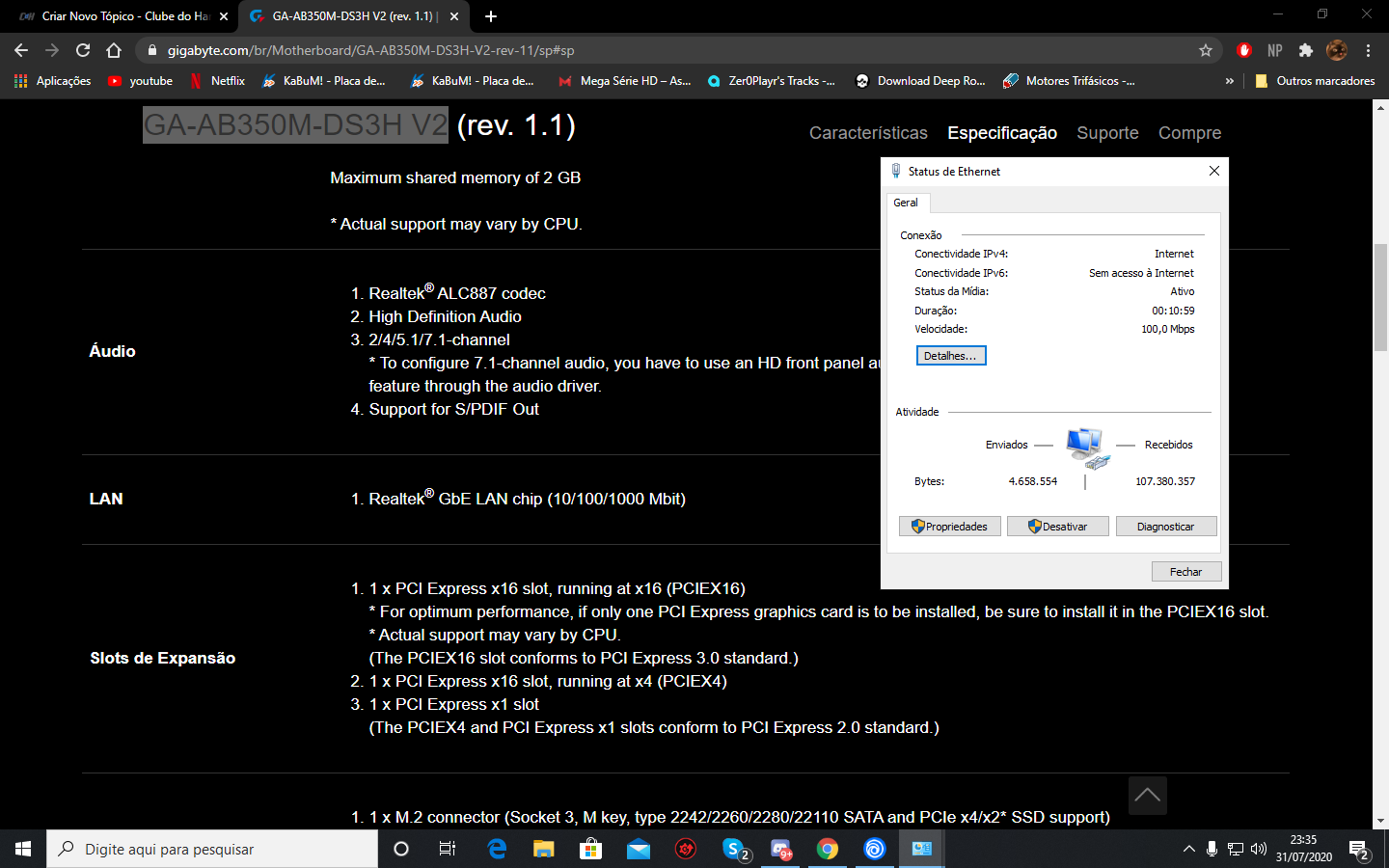The image size is (1389, 868).
Task: Click the microphone tray icon
Action: 1212,849
